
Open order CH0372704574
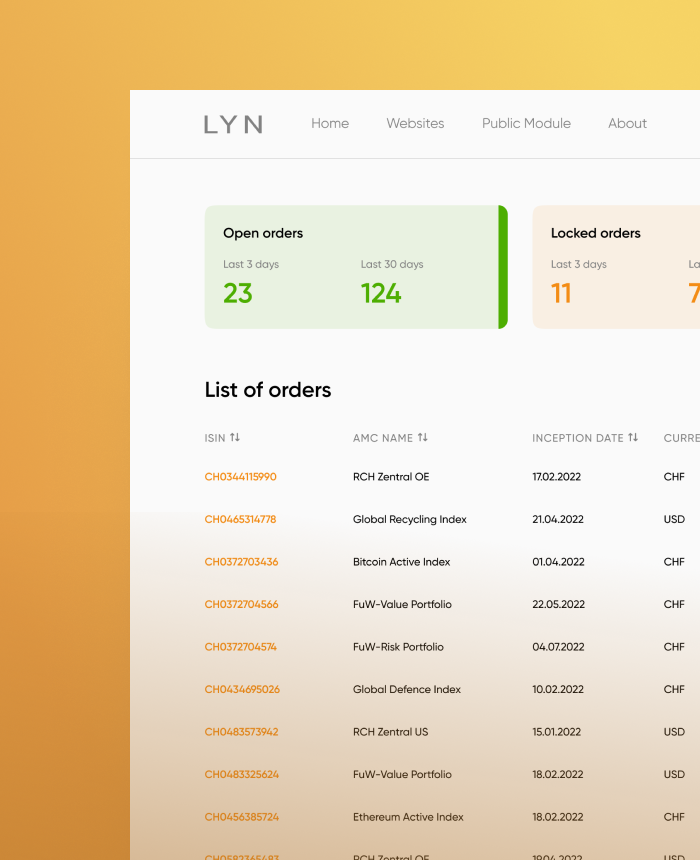pyautogui.click(x=241, y=647)
